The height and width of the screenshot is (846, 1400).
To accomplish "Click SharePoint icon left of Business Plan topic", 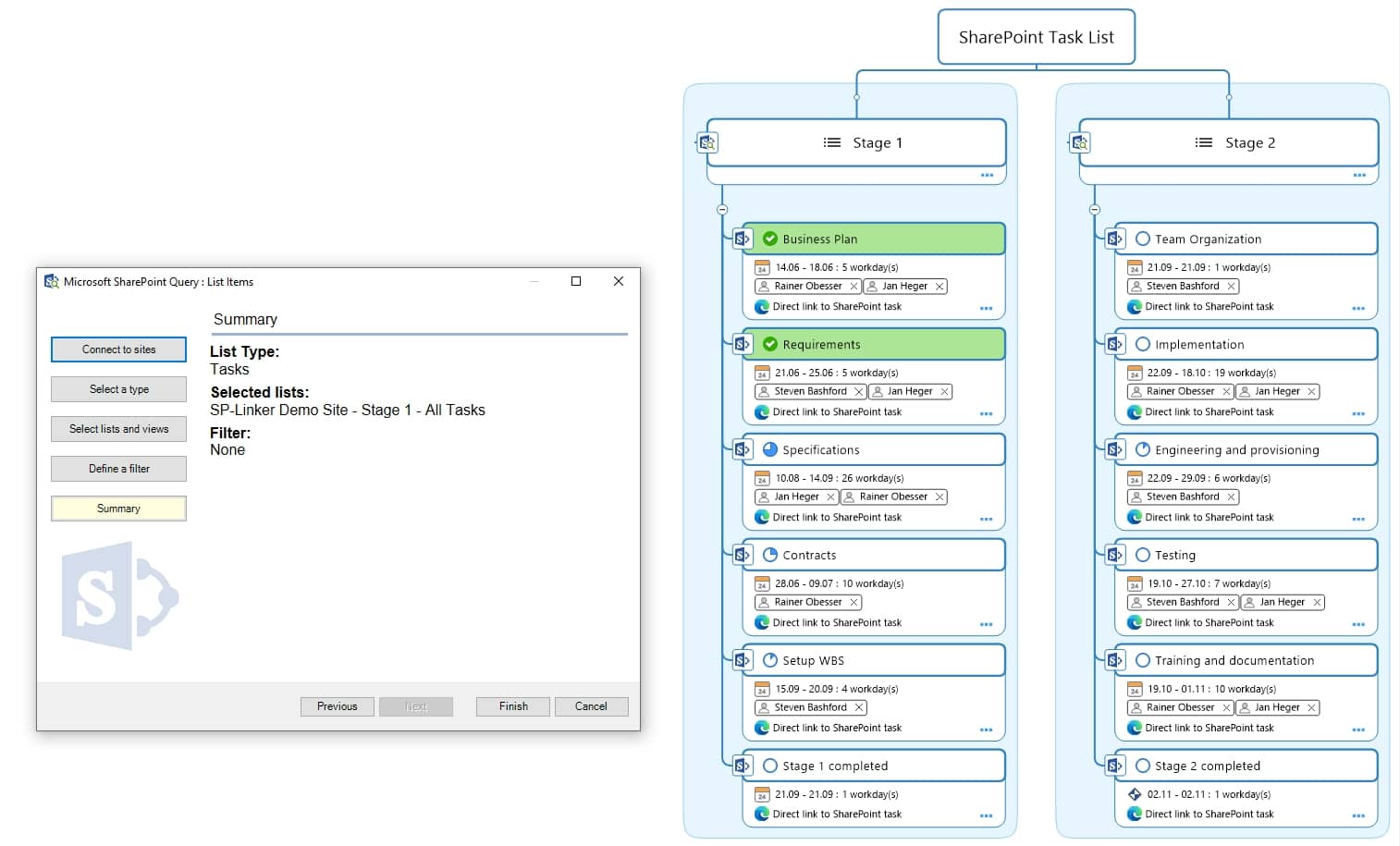I will point(742,239).
